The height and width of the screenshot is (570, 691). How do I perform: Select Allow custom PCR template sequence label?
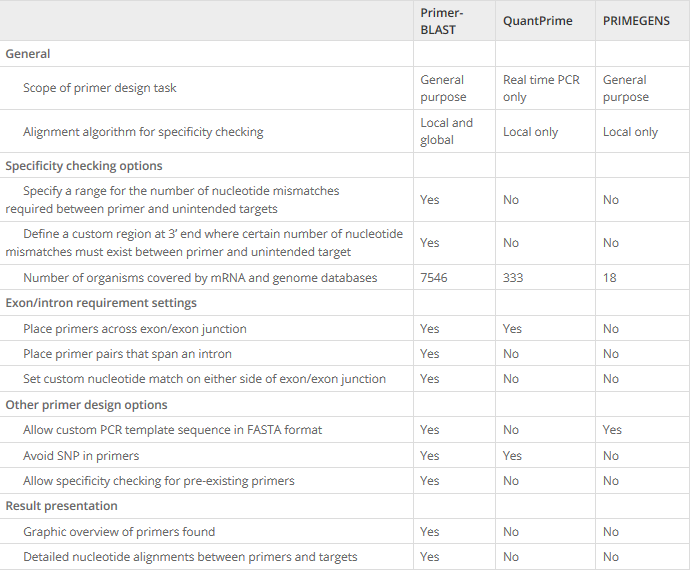pos(172,430)
